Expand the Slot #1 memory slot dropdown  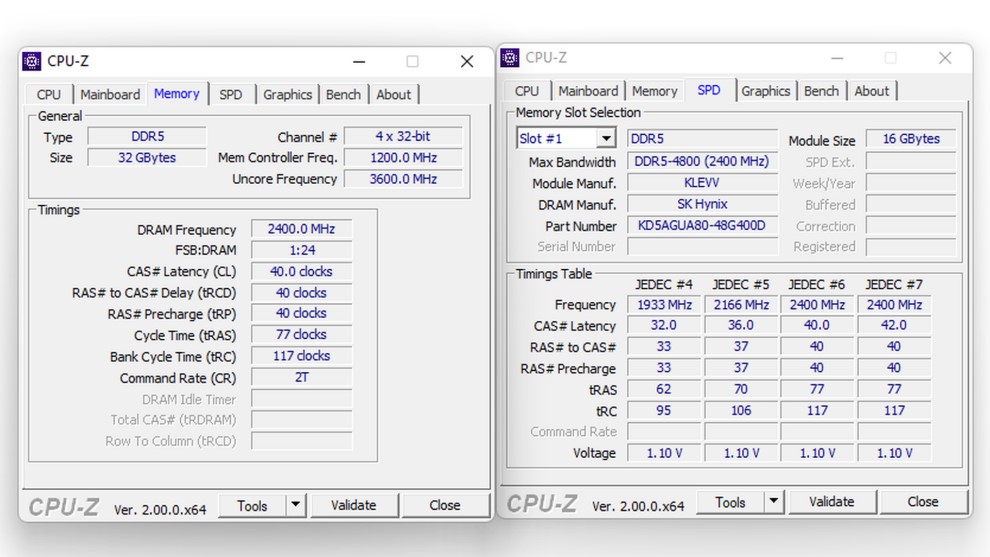(605, 138)
